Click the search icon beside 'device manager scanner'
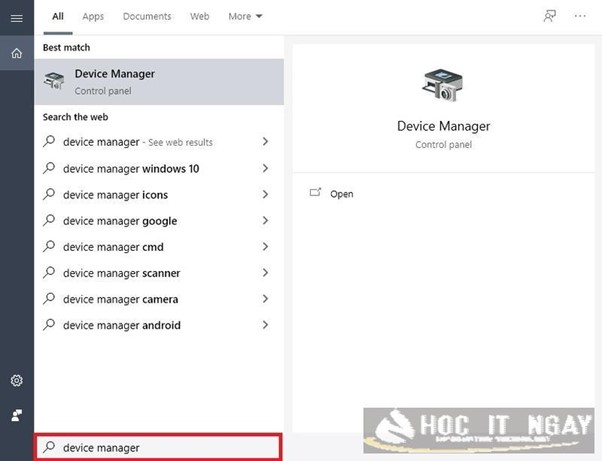This screenshot has width=602, height=461. pyautogui.click(x=49, y=273)
